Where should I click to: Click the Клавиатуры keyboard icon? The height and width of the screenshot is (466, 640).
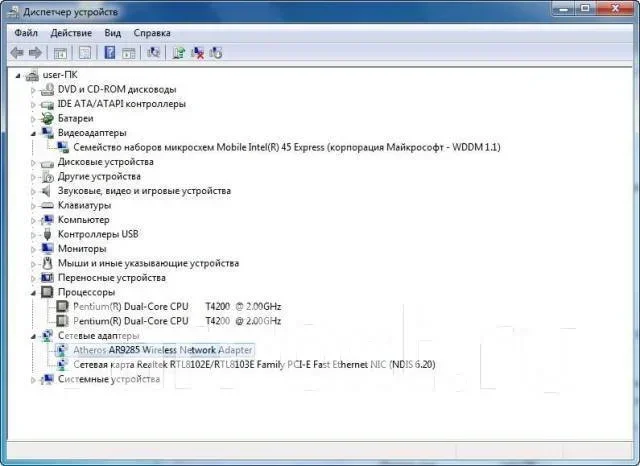(x=47, y=205)
